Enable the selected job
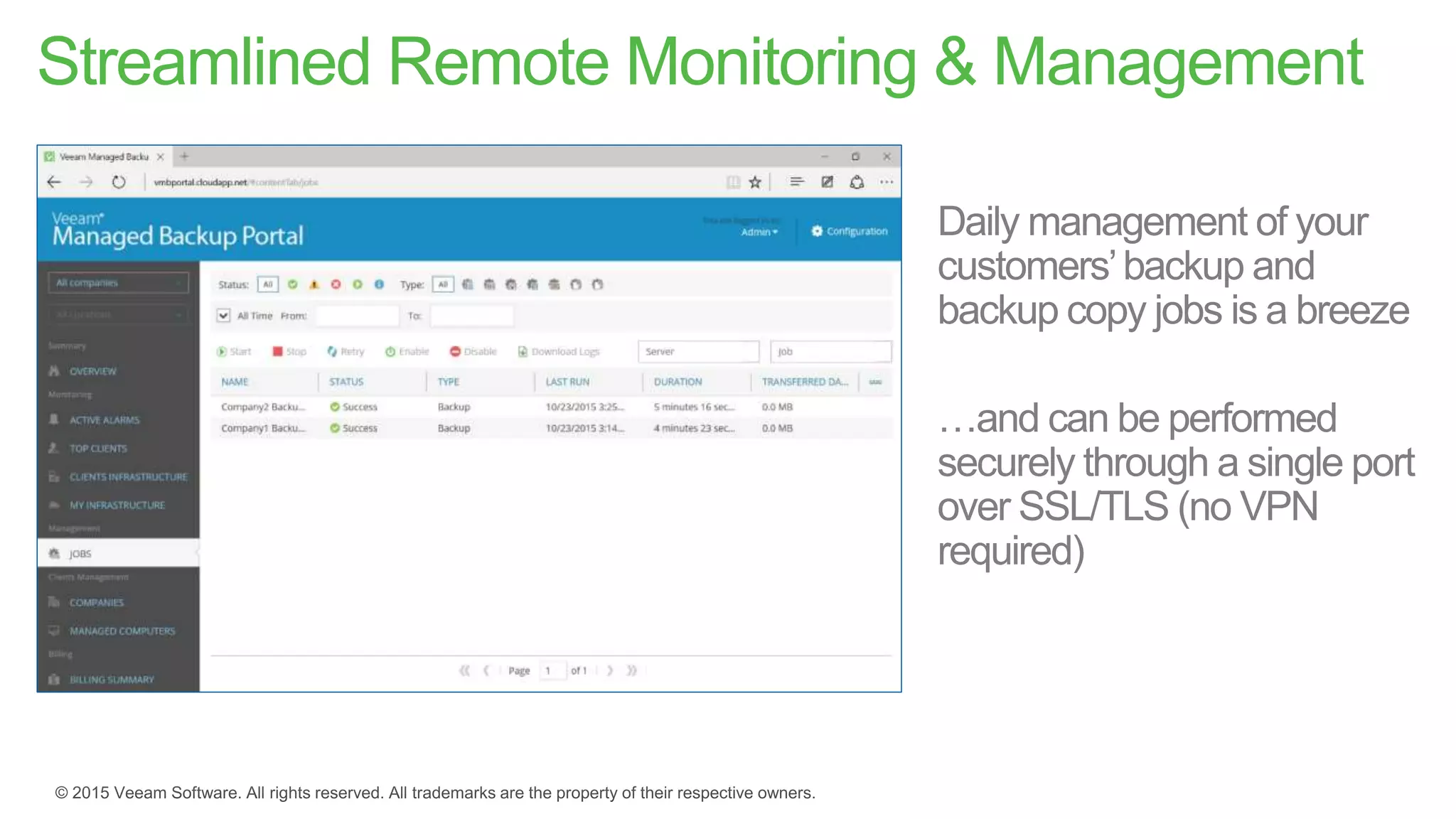Image resolution: width=1456 pixels, height=819 pixels. pos(407,351)
